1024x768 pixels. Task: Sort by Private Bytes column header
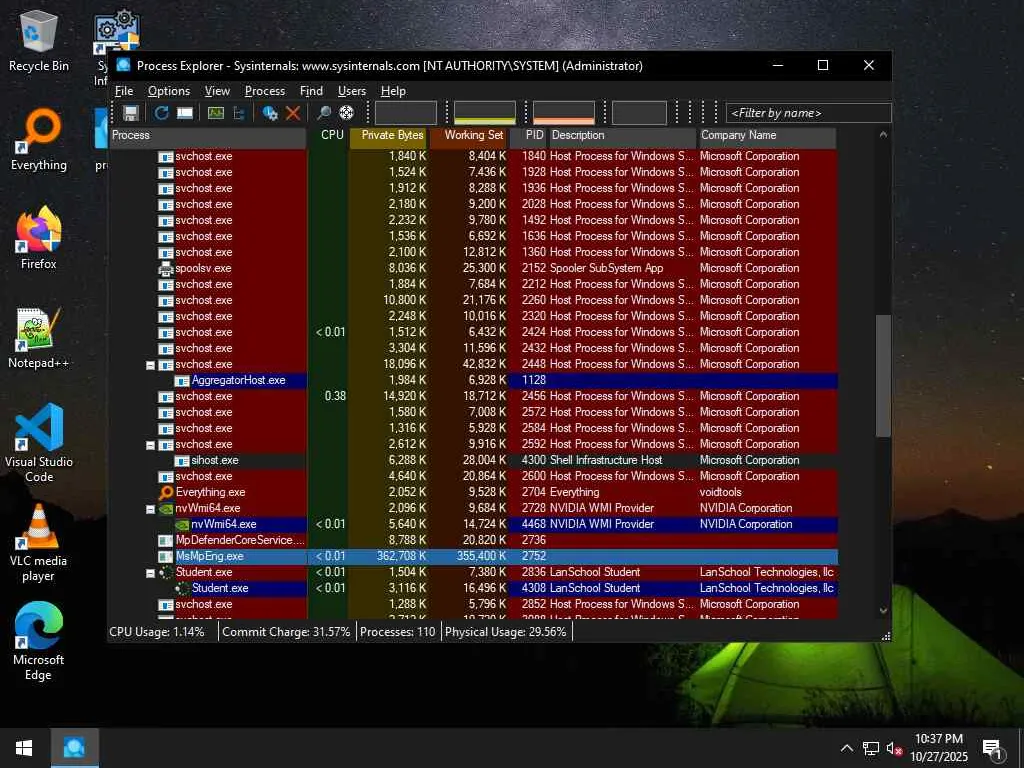pos(389,136)
